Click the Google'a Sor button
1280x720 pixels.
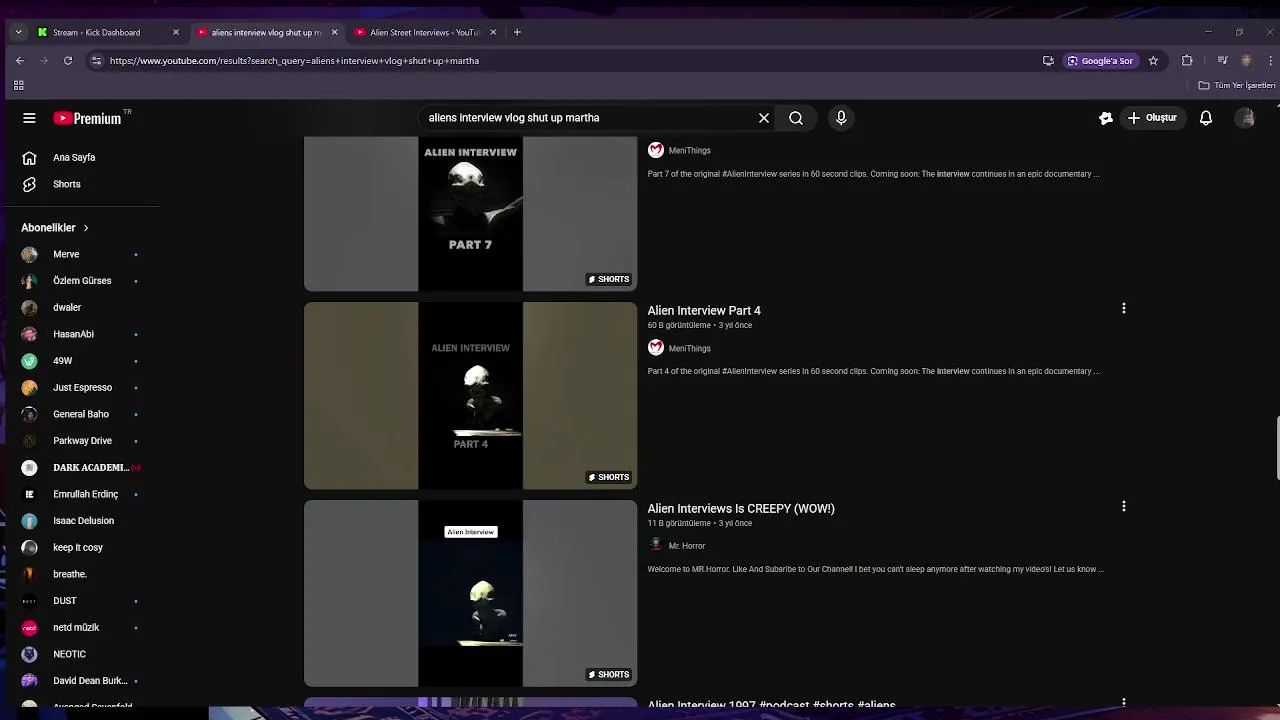[1100, 60]
